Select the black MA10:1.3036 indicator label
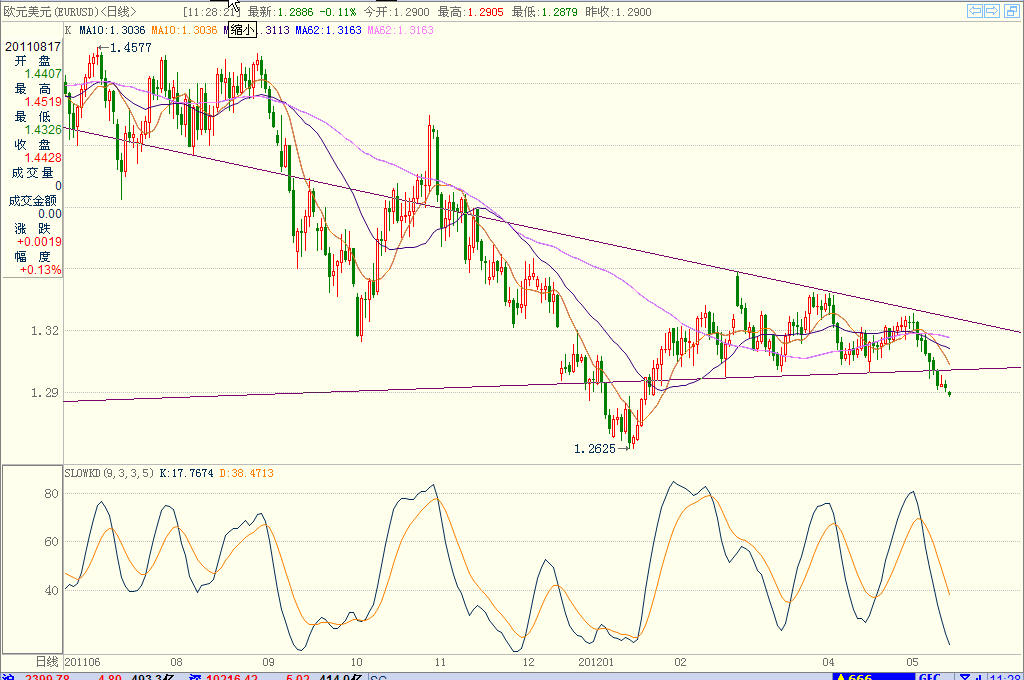The width and height of the screenshot is (1024, 680). [x=112, y=30]
